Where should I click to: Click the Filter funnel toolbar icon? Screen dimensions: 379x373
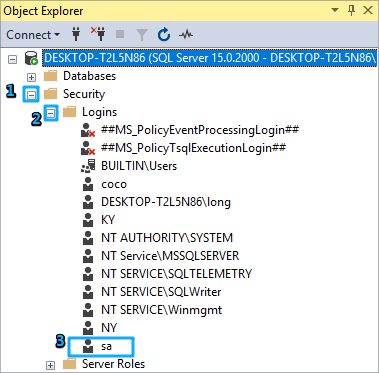[142, 35]
